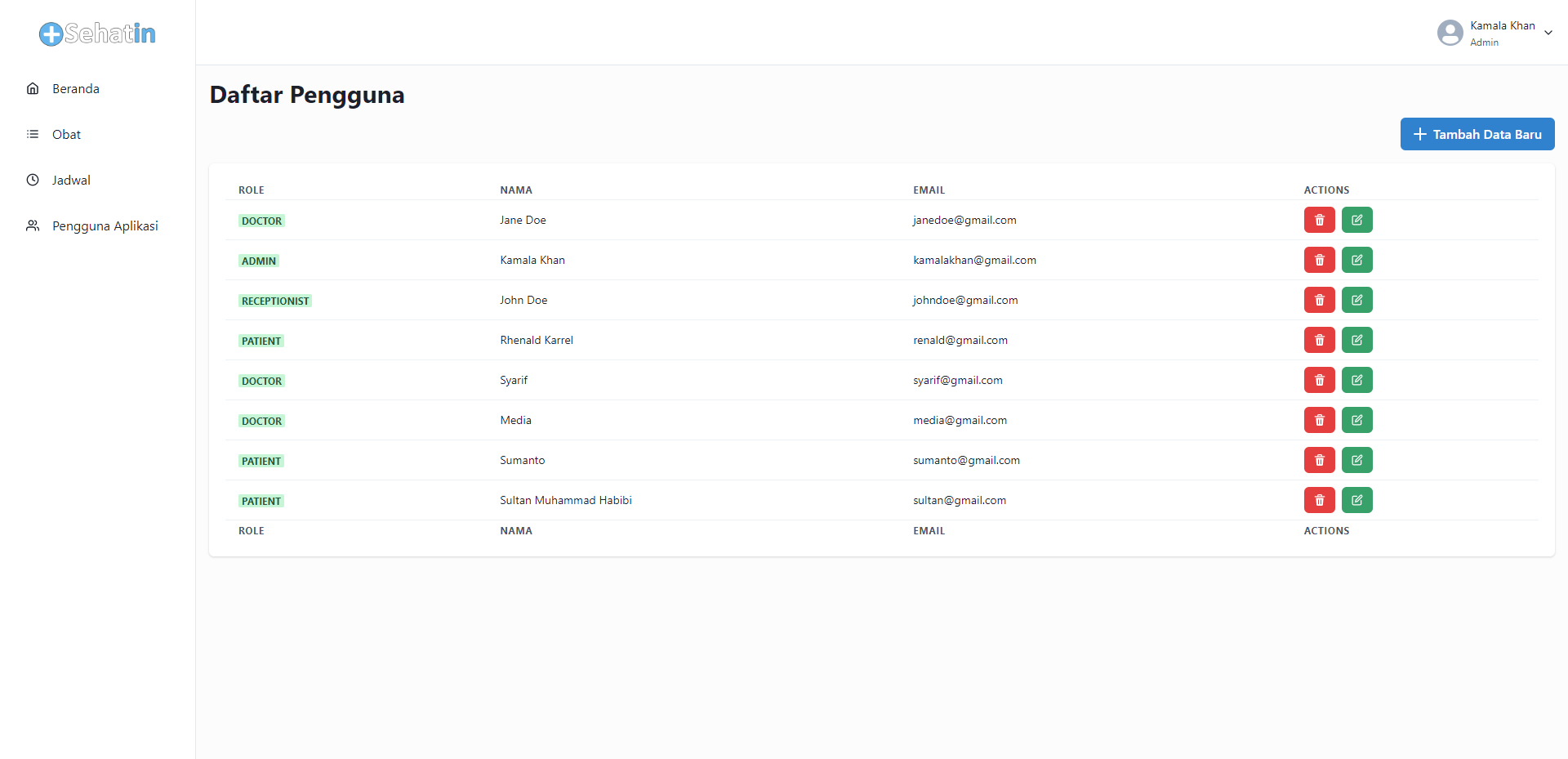Click email syarif@gmail.com
The width and height of the screenshot is (1568, 759).
point(958,380)
